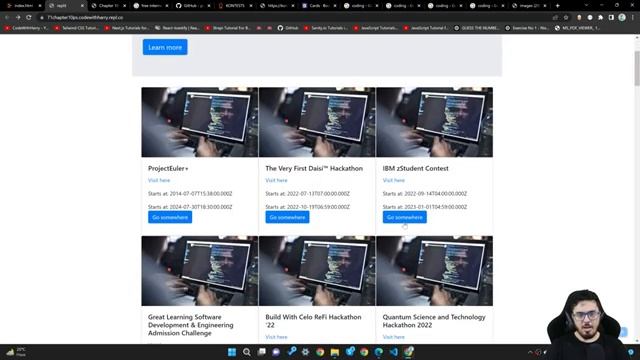Open the GitHub bookmark in bookmarks bar

point(288,28)
